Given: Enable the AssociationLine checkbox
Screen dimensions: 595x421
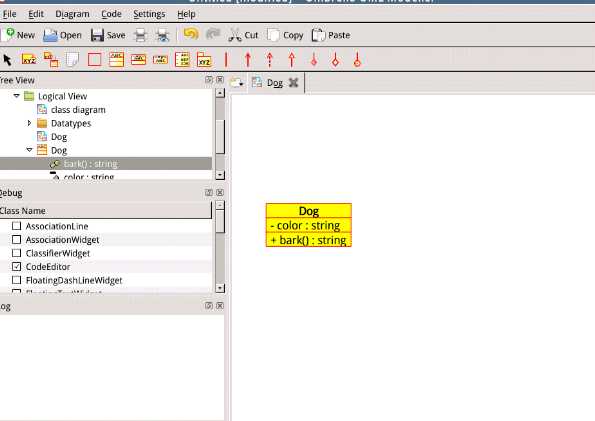Looking at the screenshot, I should (16, 226).
